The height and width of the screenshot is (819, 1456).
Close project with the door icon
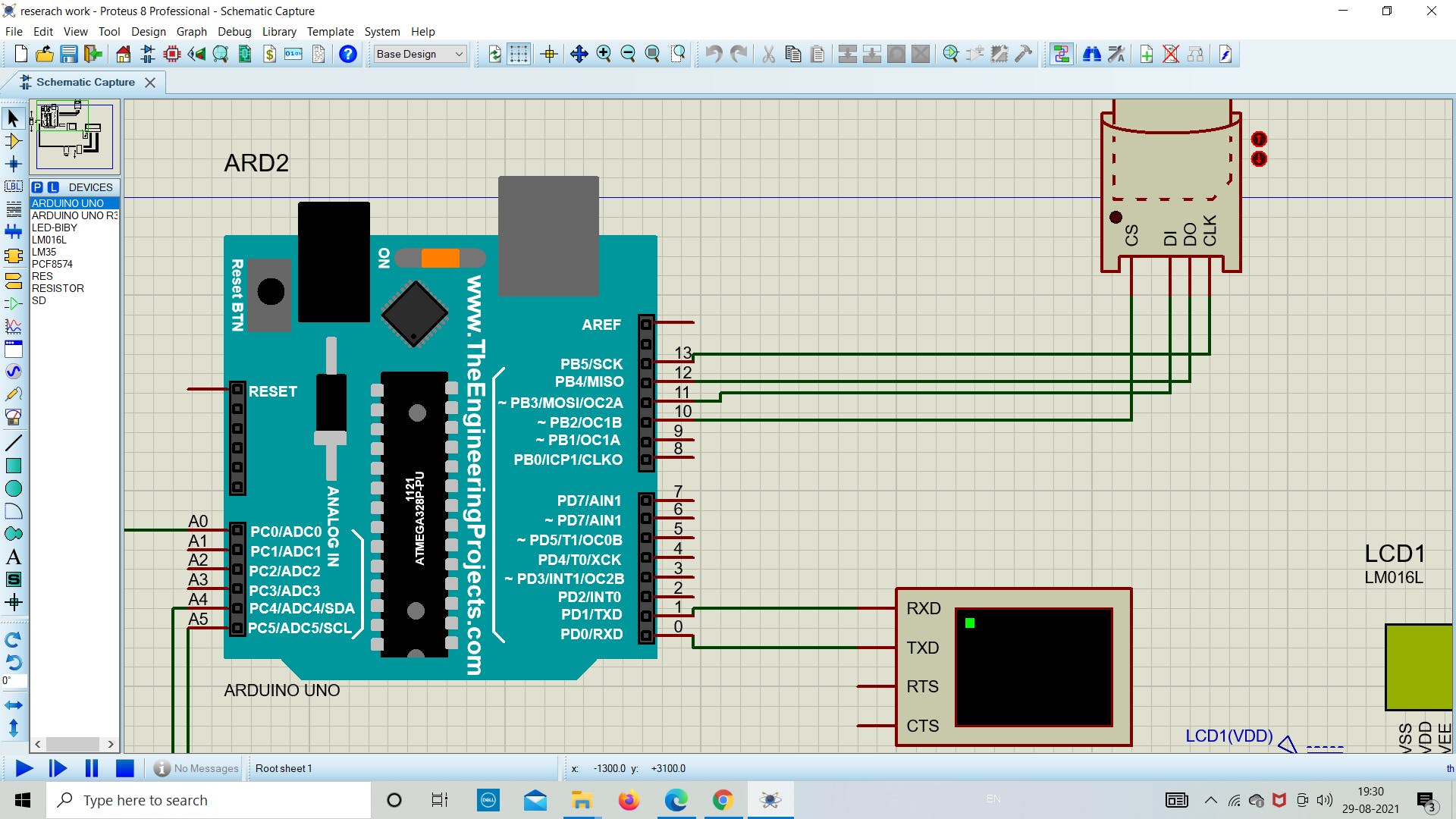click(x=93, y=54)
